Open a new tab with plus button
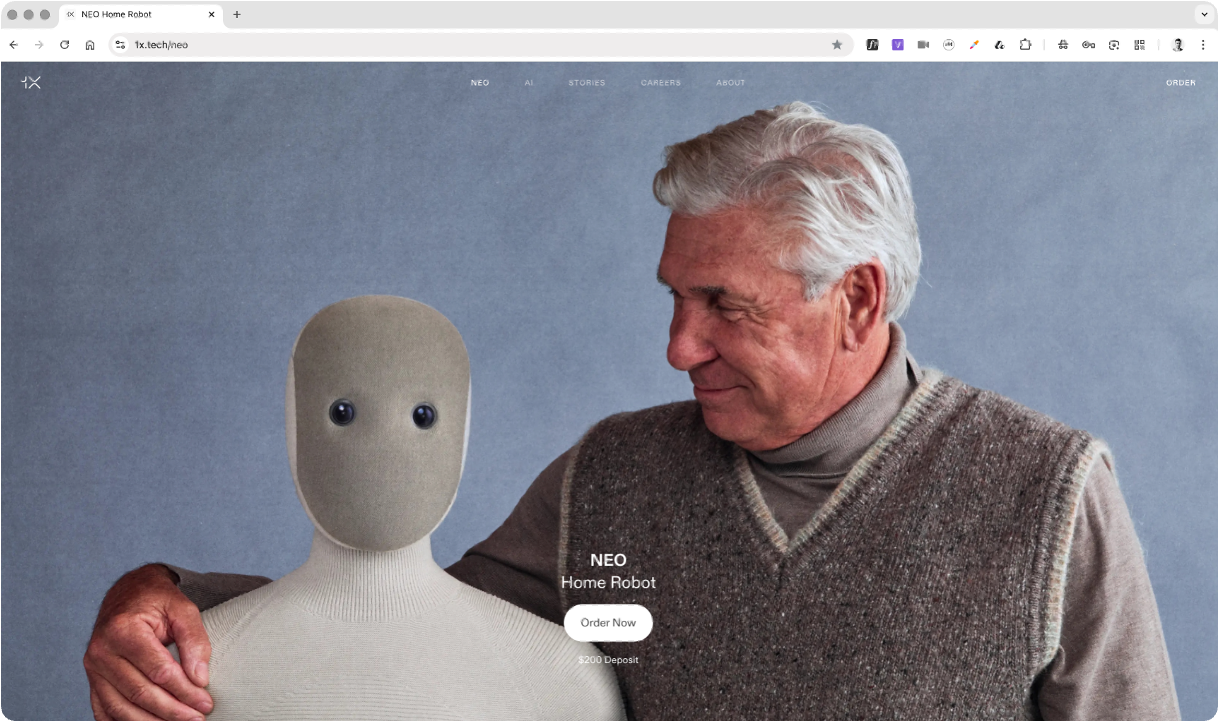 point(237,15)
